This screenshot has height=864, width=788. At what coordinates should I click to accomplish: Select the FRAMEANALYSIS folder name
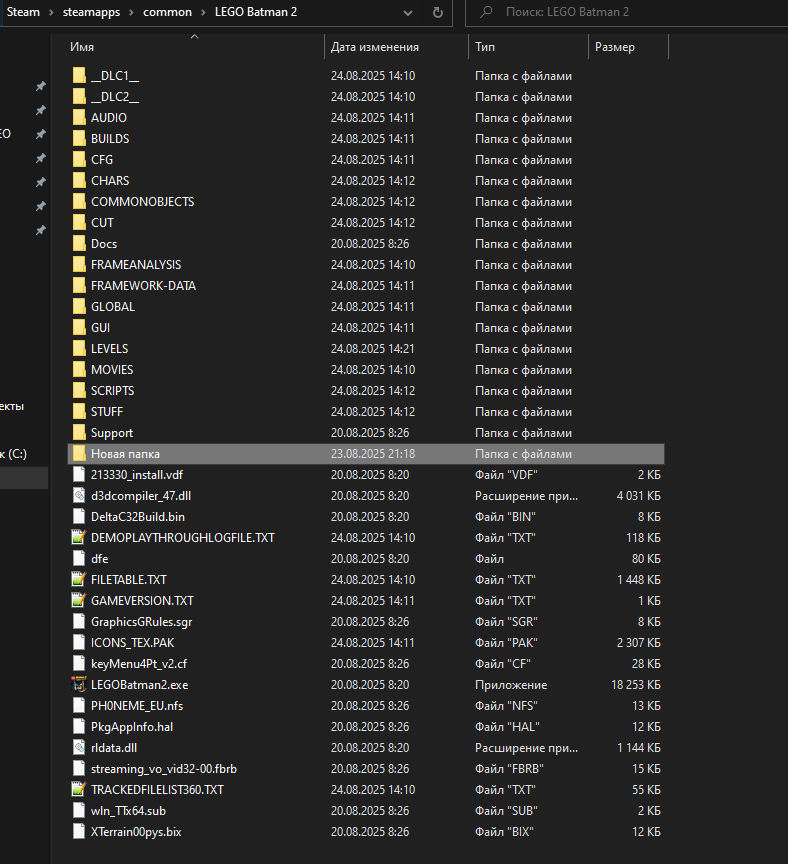[136, 264]
